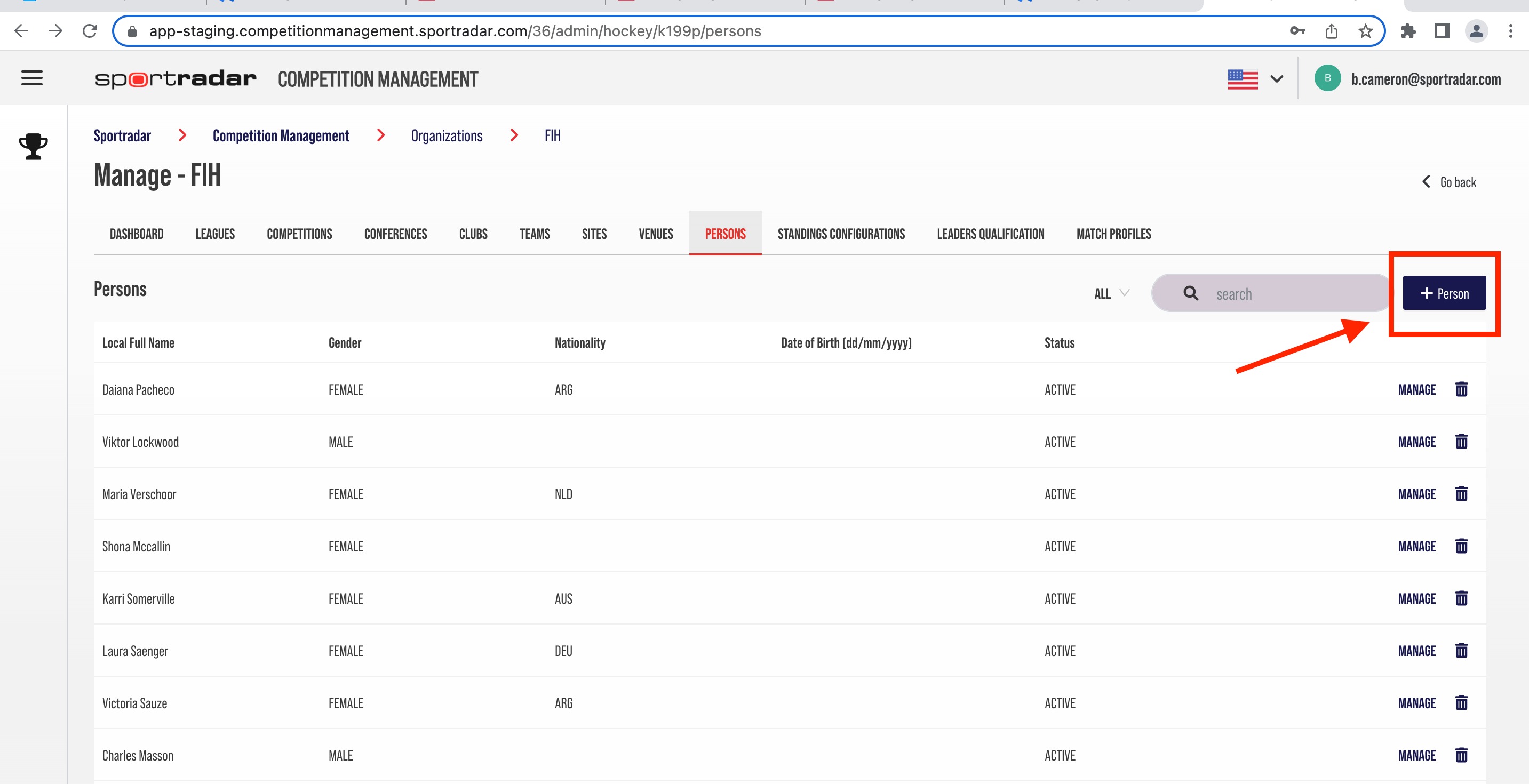Screen dimensions: 1529x784
Task: Delete Maria Verschoor with trash icon
Action: (1461, 494)
